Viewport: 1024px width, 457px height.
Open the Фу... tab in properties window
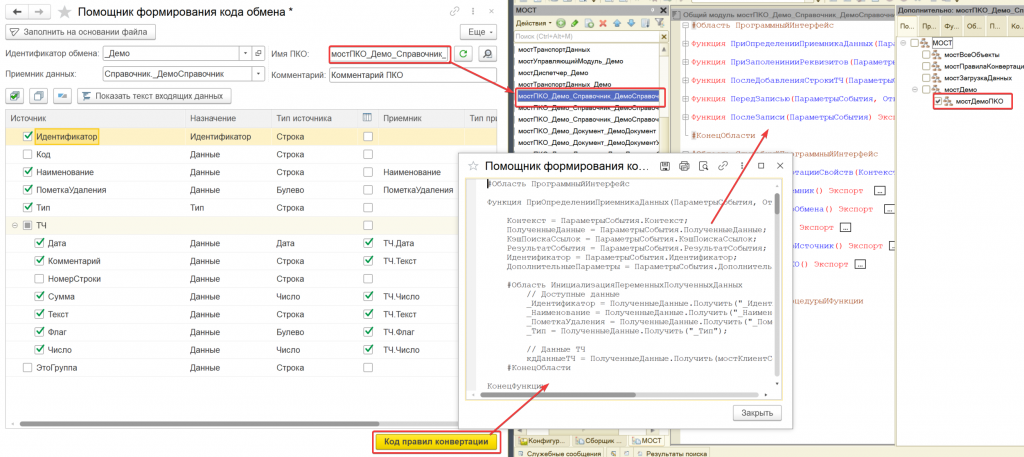[x=951, y=26]
